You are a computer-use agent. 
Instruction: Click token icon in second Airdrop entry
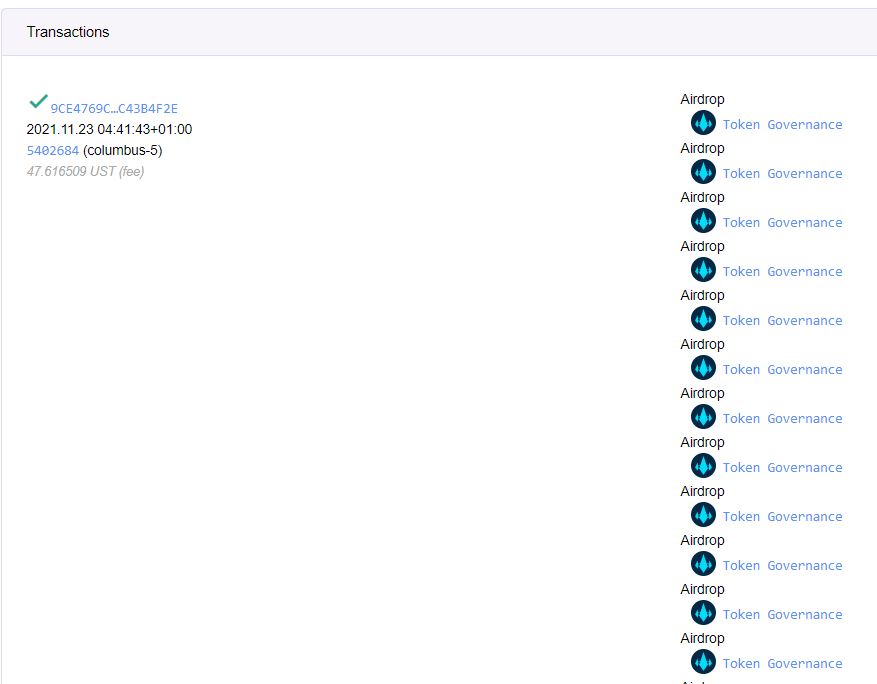(x=703, y=172)
